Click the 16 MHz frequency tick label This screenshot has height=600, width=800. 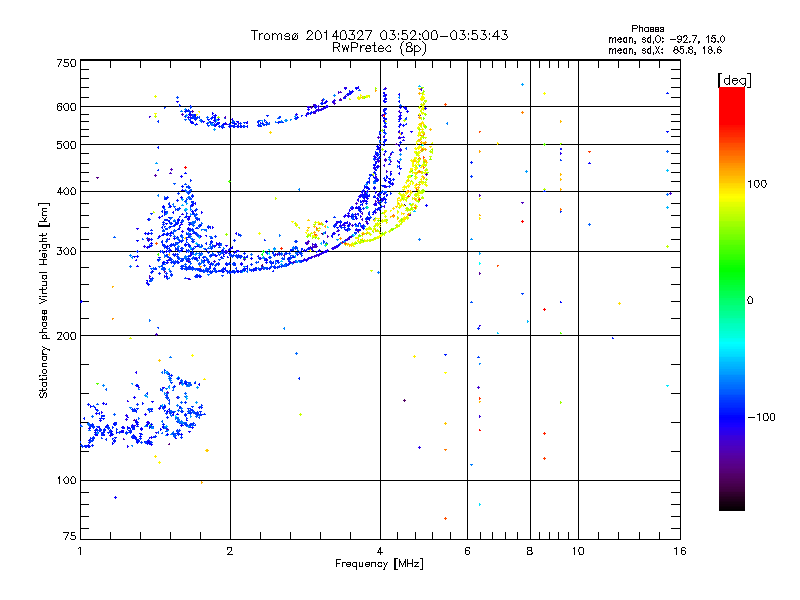680,551
